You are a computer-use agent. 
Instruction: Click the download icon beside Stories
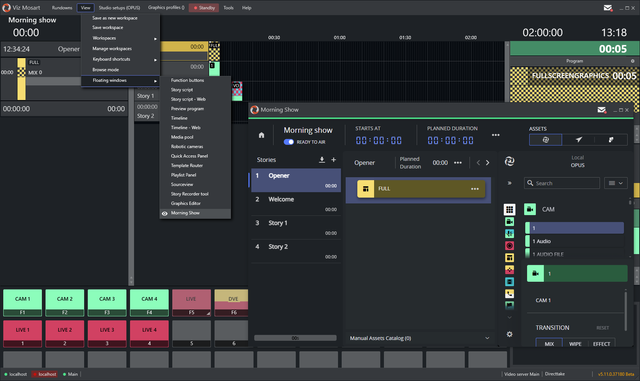[322, 160]
